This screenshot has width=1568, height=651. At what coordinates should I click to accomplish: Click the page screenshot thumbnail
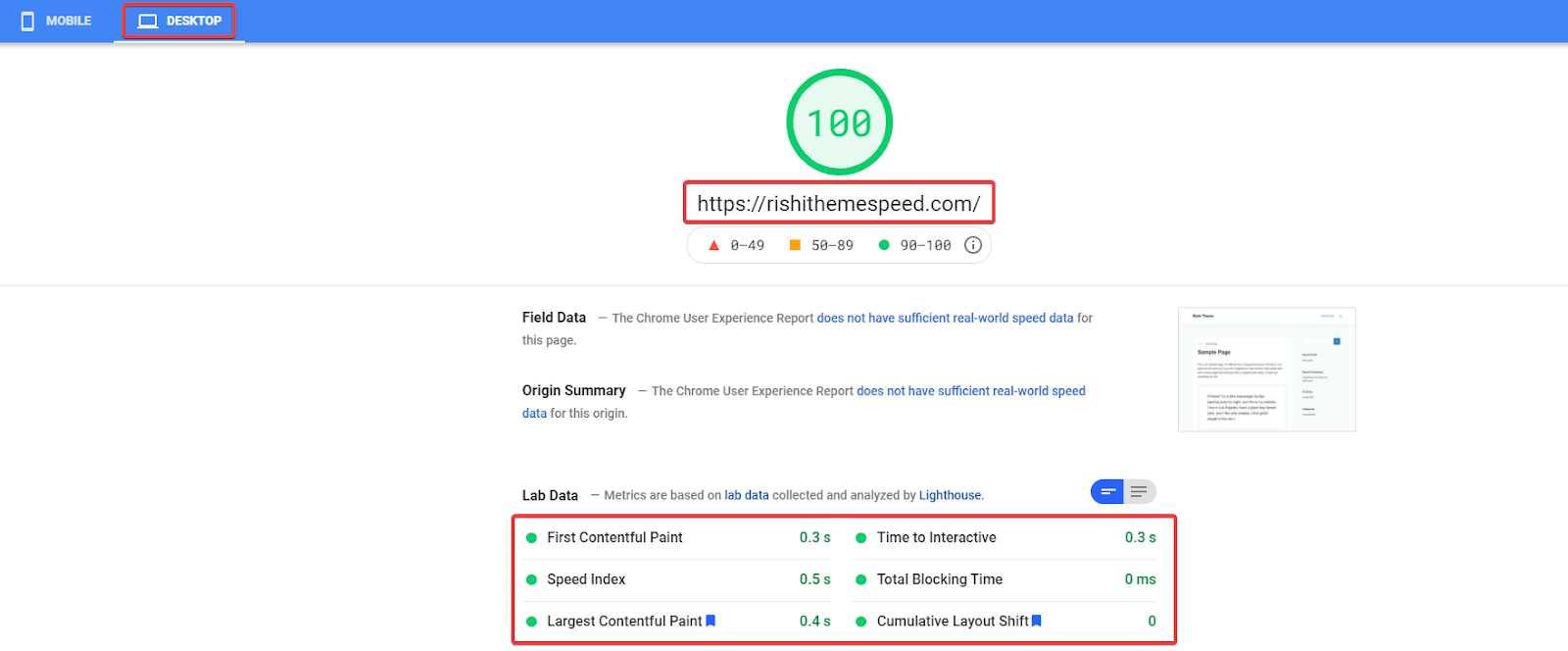(1267, 370)
